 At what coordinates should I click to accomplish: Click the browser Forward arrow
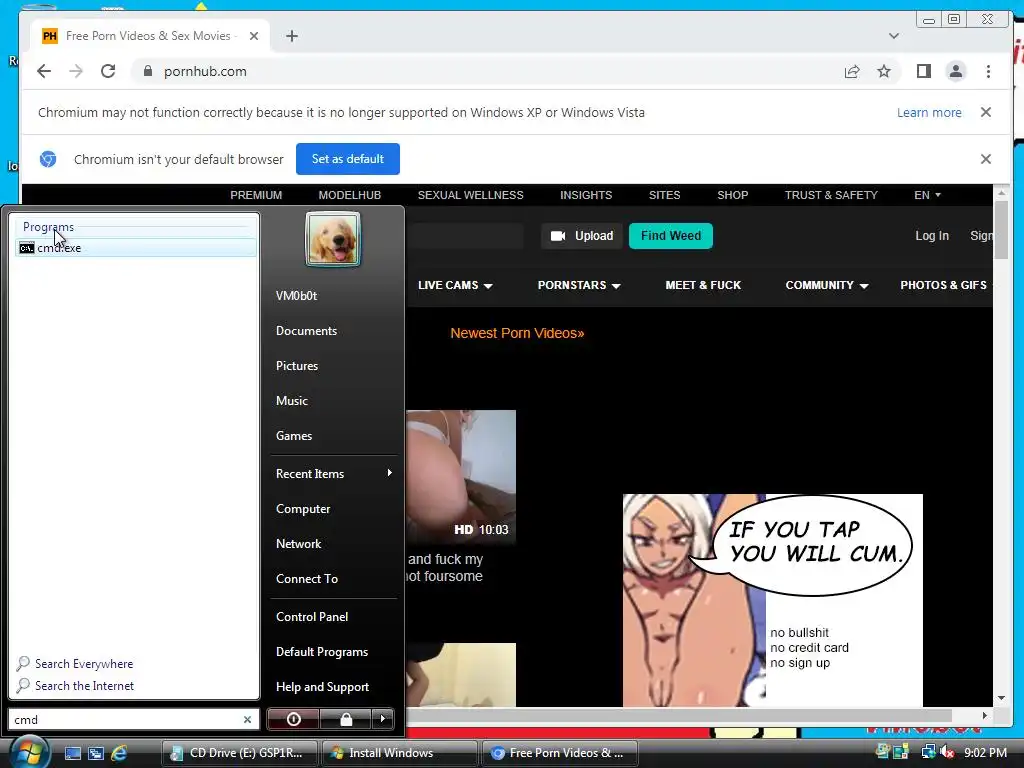[x=76, y=71]
